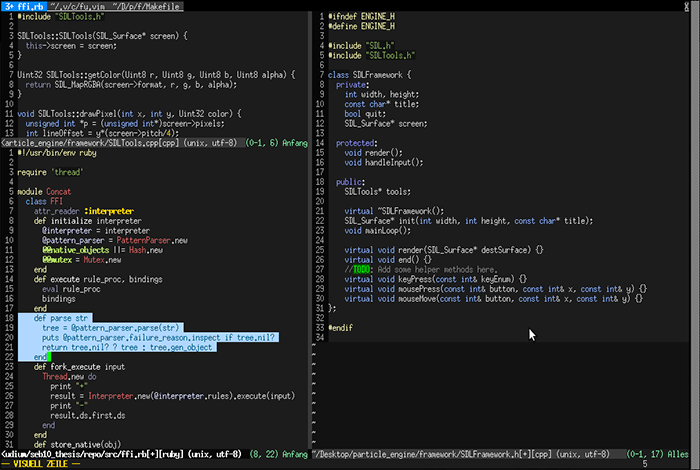Click the 'def store_native(obj)' line
Viewport: 700px width, 470px height.
75,444
